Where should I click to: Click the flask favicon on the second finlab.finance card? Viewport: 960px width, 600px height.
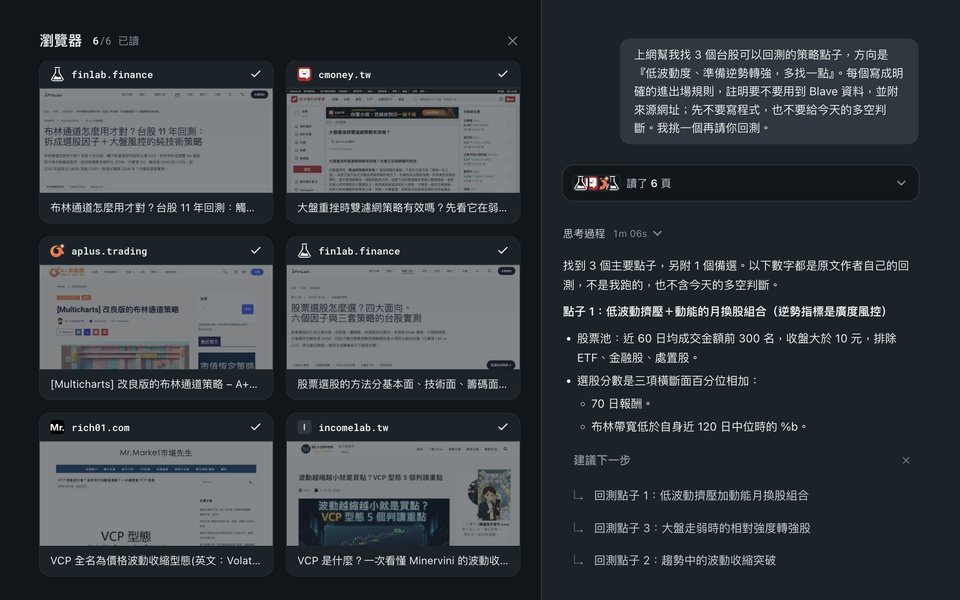[304, 251]
